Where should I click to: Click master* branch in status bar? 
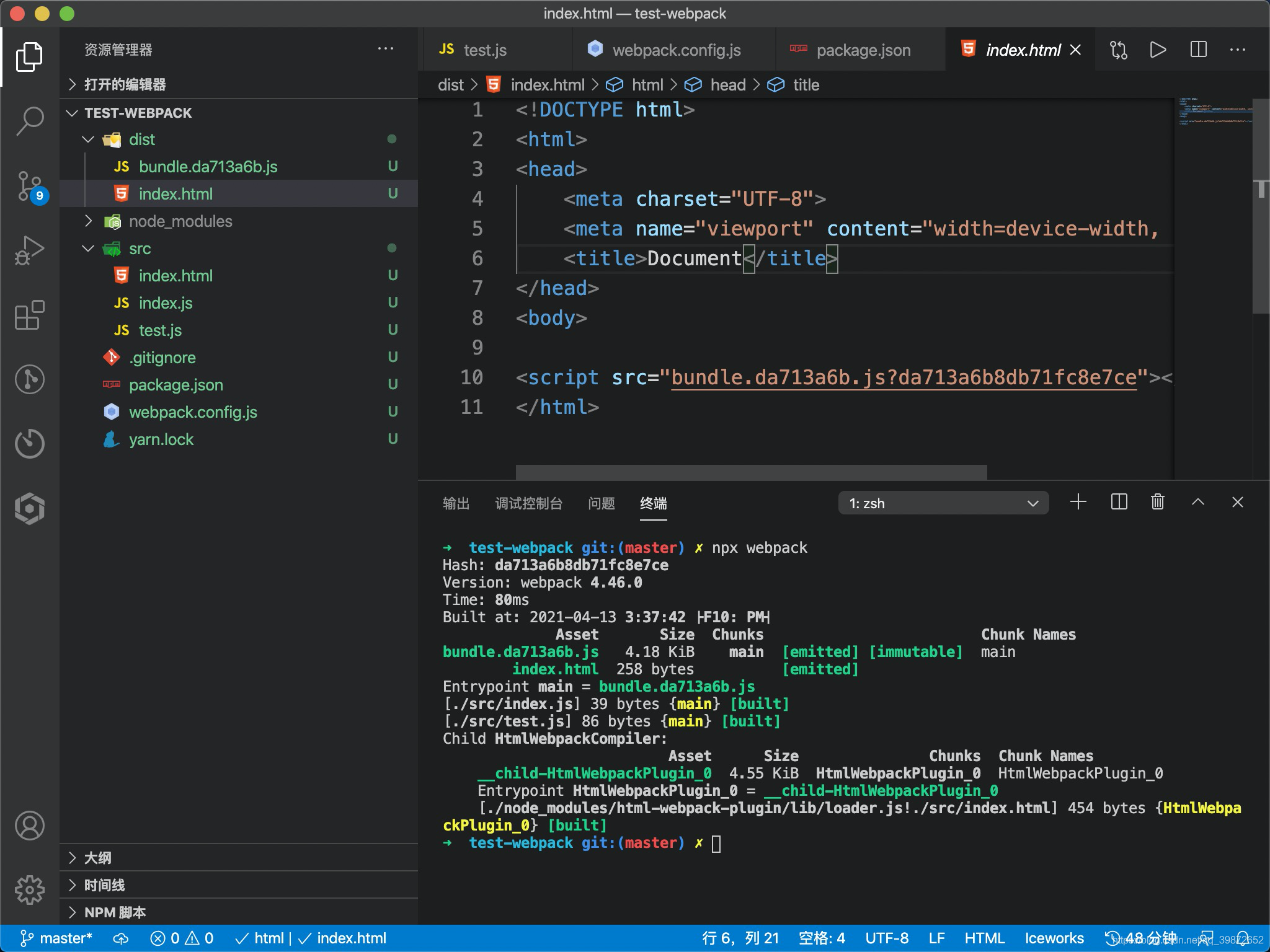tap(56, 938)
